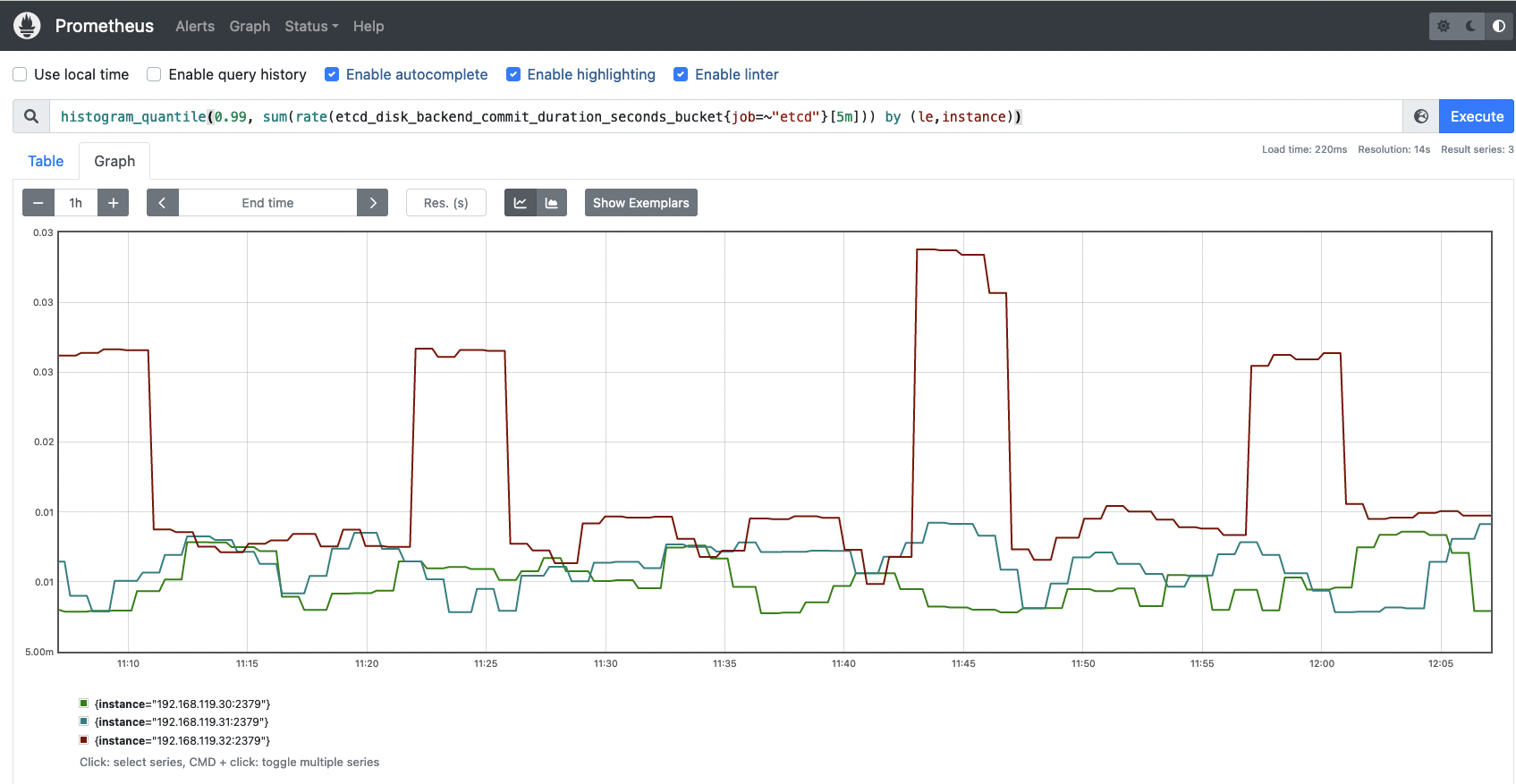Increase the time range with plus button
Screen dimensions: 1516x784
[114, 203]
